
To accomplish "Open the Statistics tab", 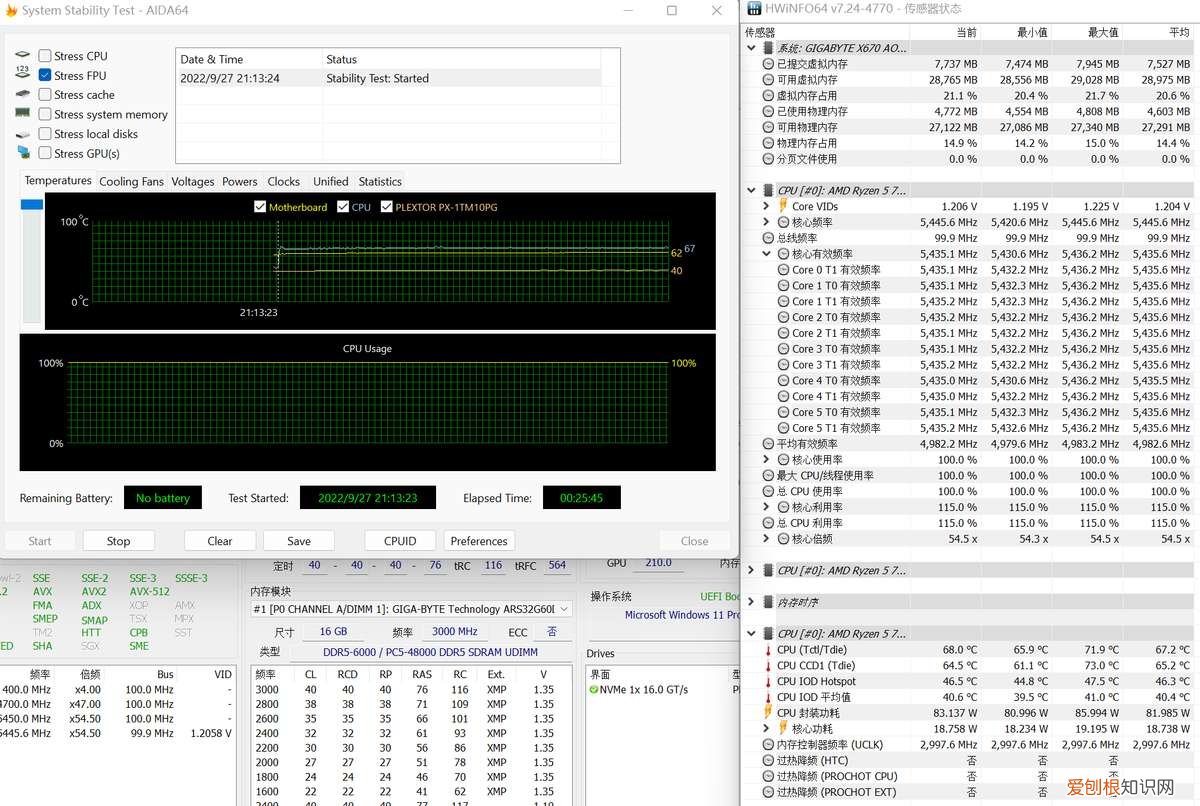I will coord(380,182).
